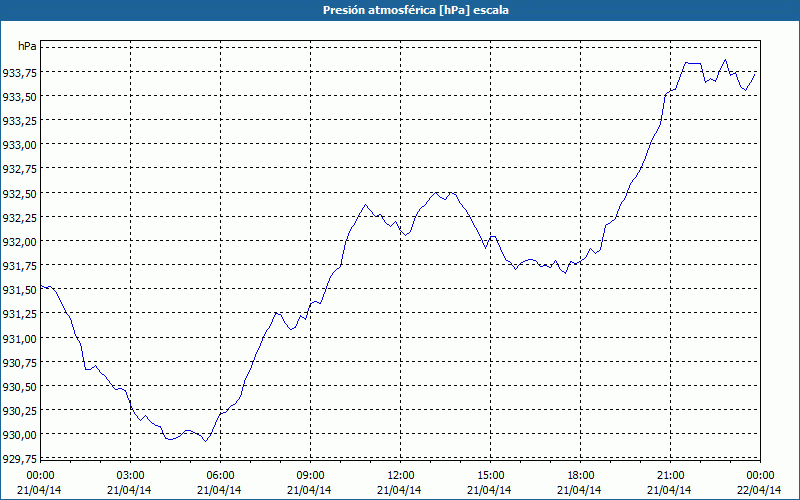Click the 930,75 y-axis value
Viewport: 800px width, 500px height.
point(19,363)
